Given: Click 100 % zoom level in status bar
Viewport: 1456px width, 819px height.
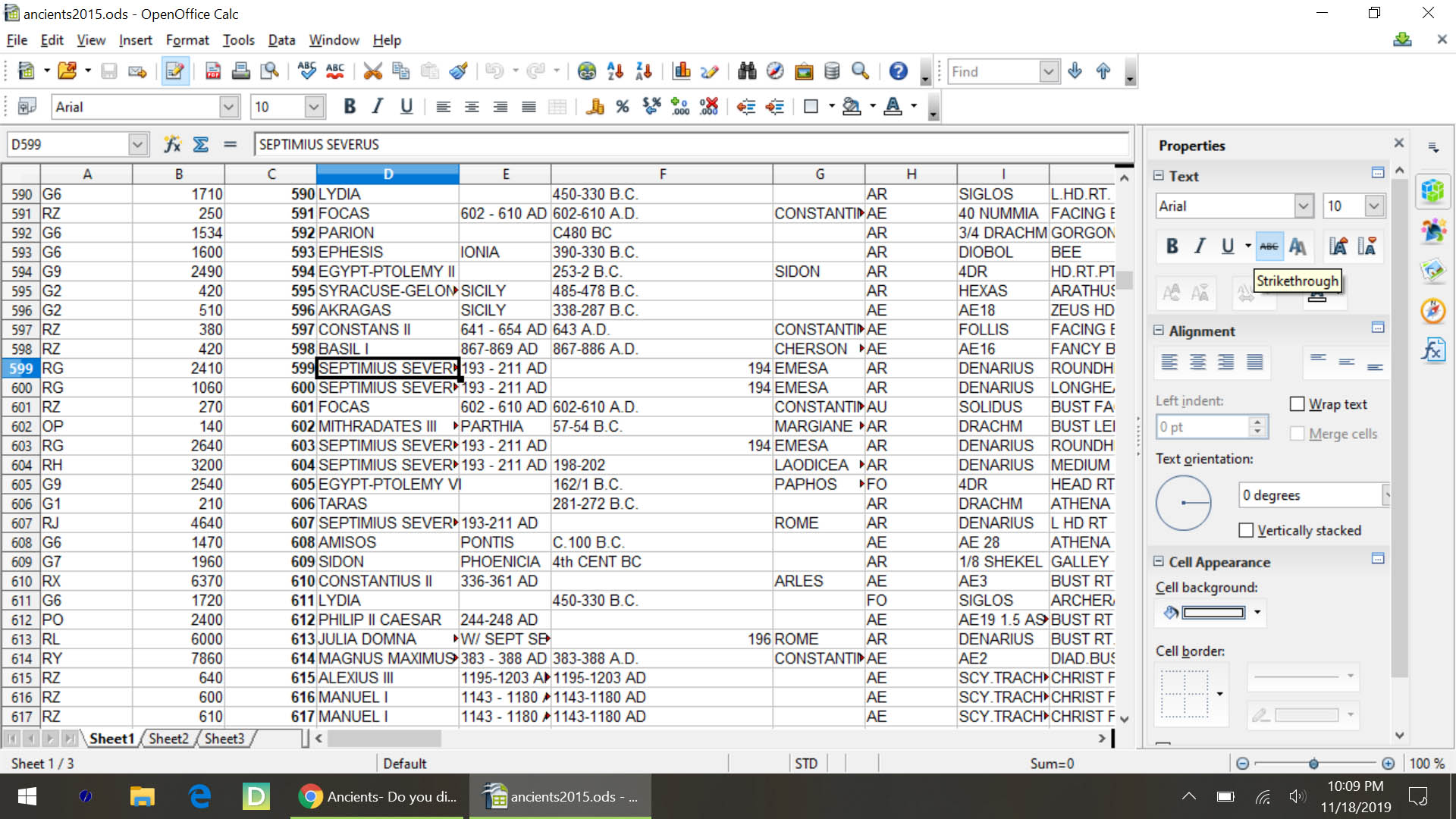Looking at the screenshot, I should [x=1426, y=763].
